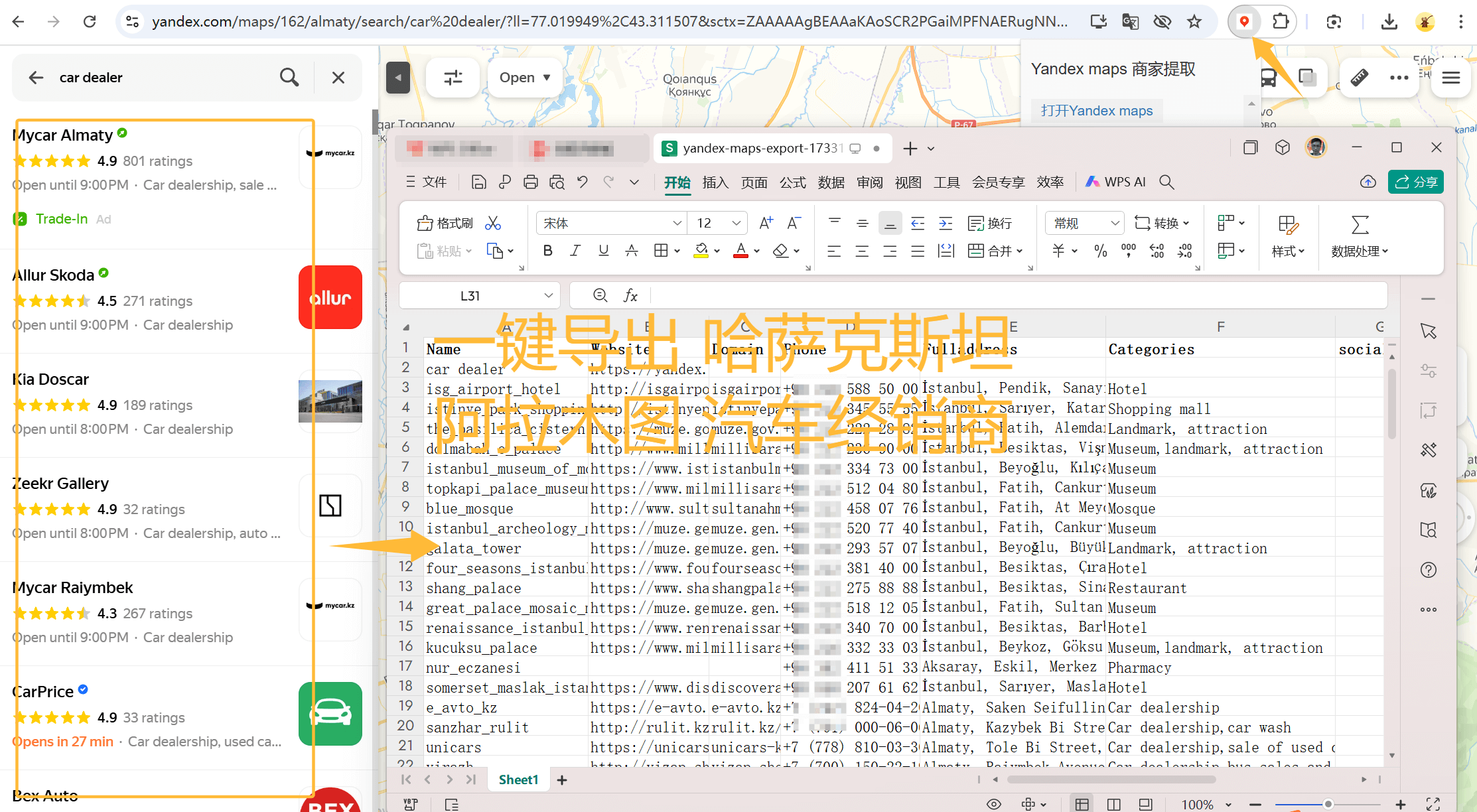The width and height of the screenshot is (1477, 812).
Task: Switch to the 视图 view tab
Action: point(908,182)
